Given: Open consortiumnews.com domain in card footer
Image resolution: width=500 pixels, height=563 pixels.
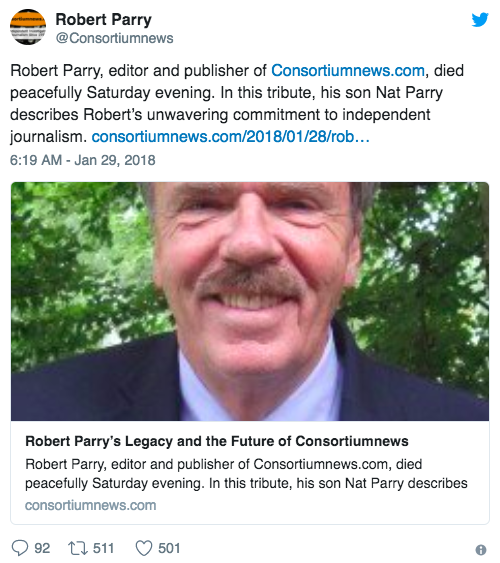Looking at the screenshot, I should point(90,505).
